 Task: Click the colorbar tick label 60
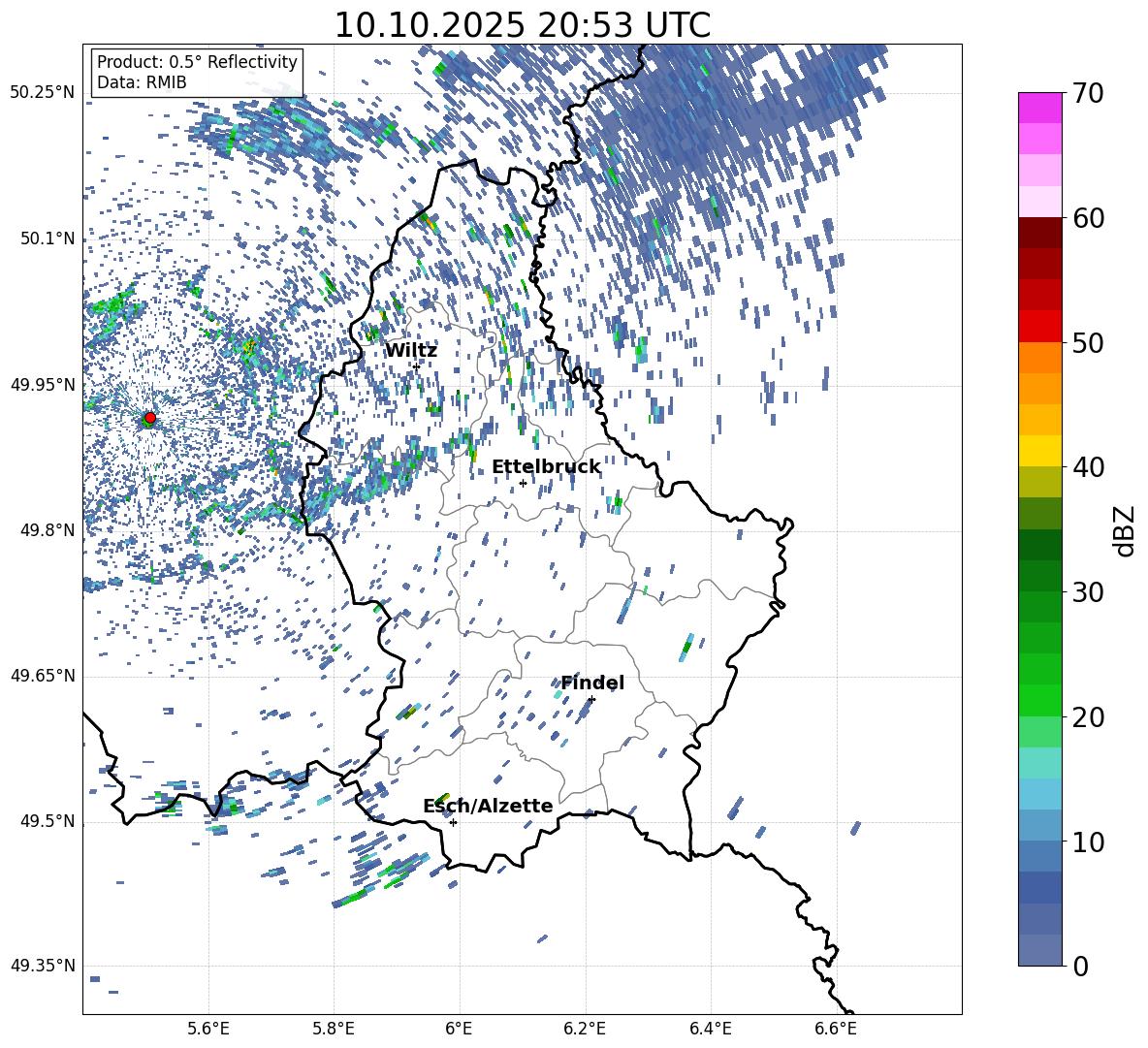point(1088,218)
